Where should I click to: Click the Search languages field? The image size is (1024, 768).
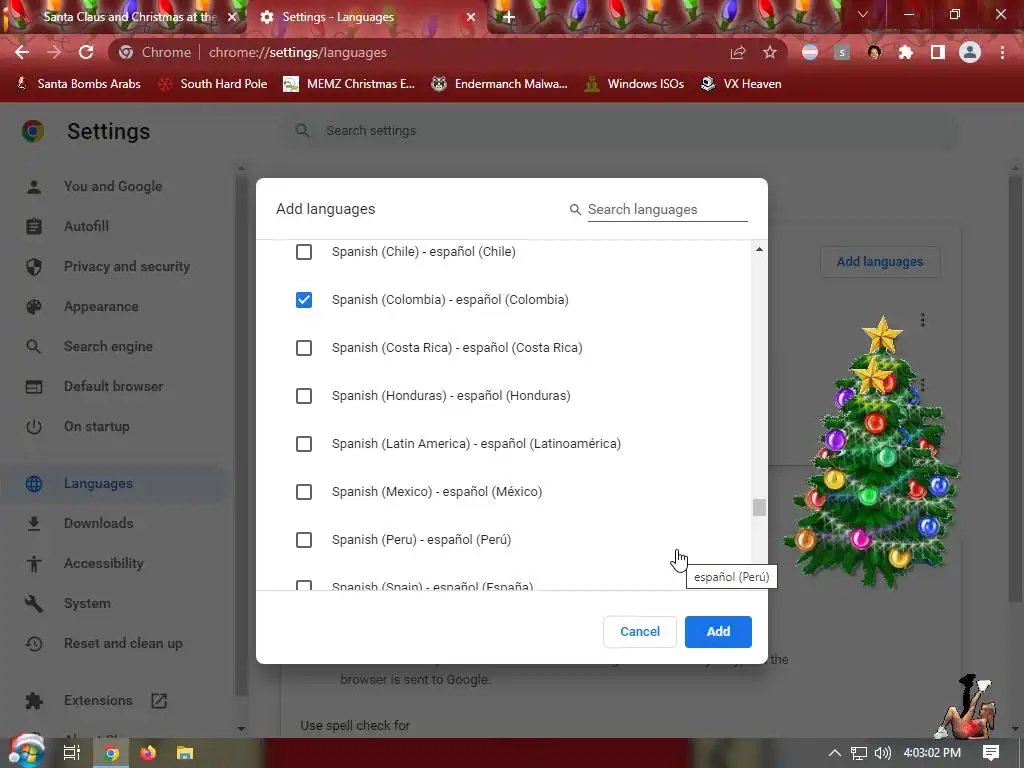[667, 210]
